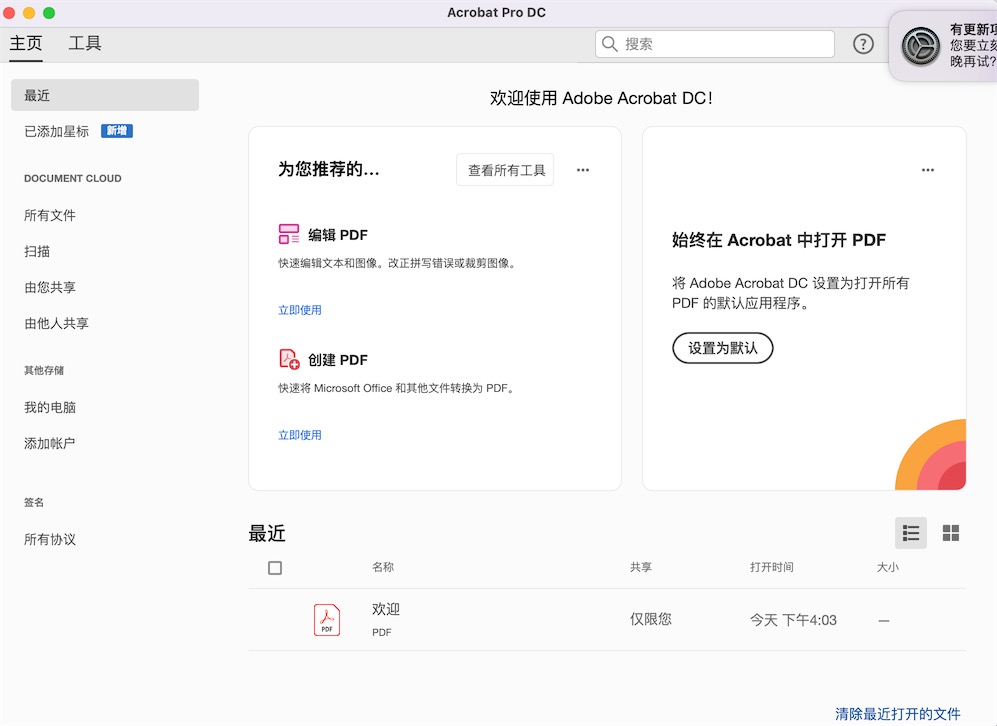Sort by the 大小 column header
Screen dimensions: 997x726
[x=888, y=567]
